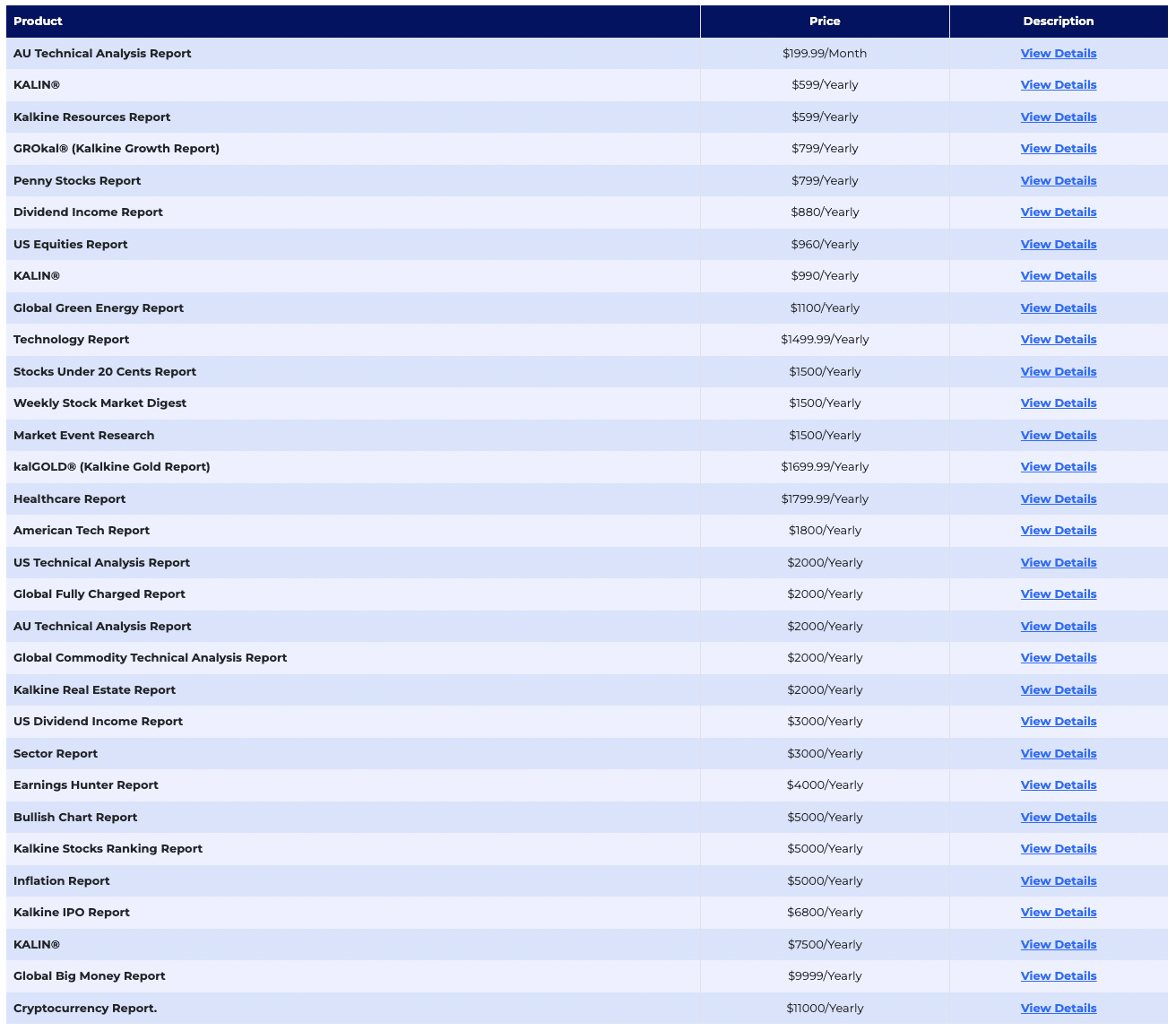
Task: Select the Penny Stocks Report product name
Action: (77, 180)
